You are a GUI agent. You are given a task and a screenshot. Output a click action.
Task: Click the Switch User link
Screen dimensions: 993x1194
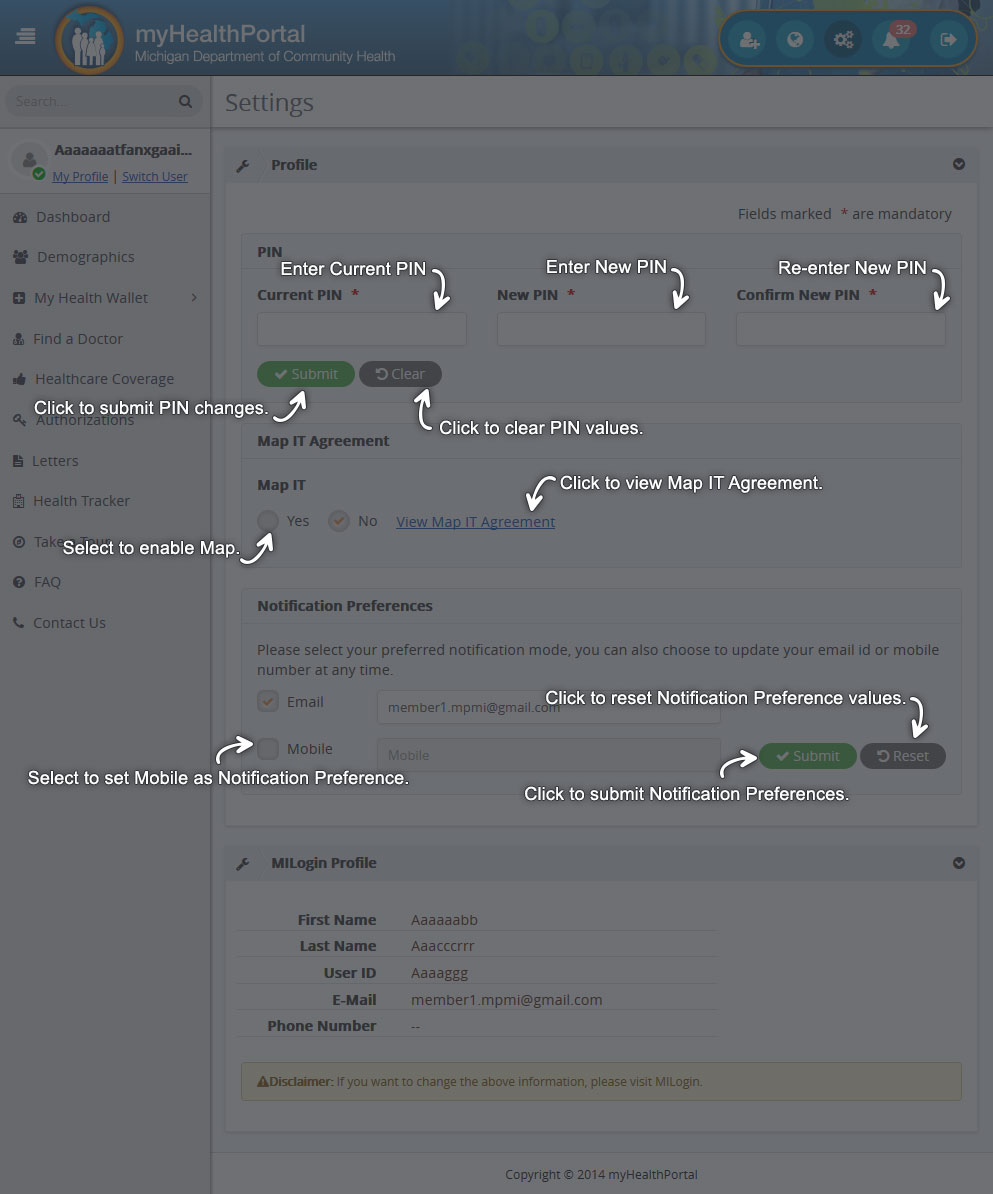tap(155, 177)
